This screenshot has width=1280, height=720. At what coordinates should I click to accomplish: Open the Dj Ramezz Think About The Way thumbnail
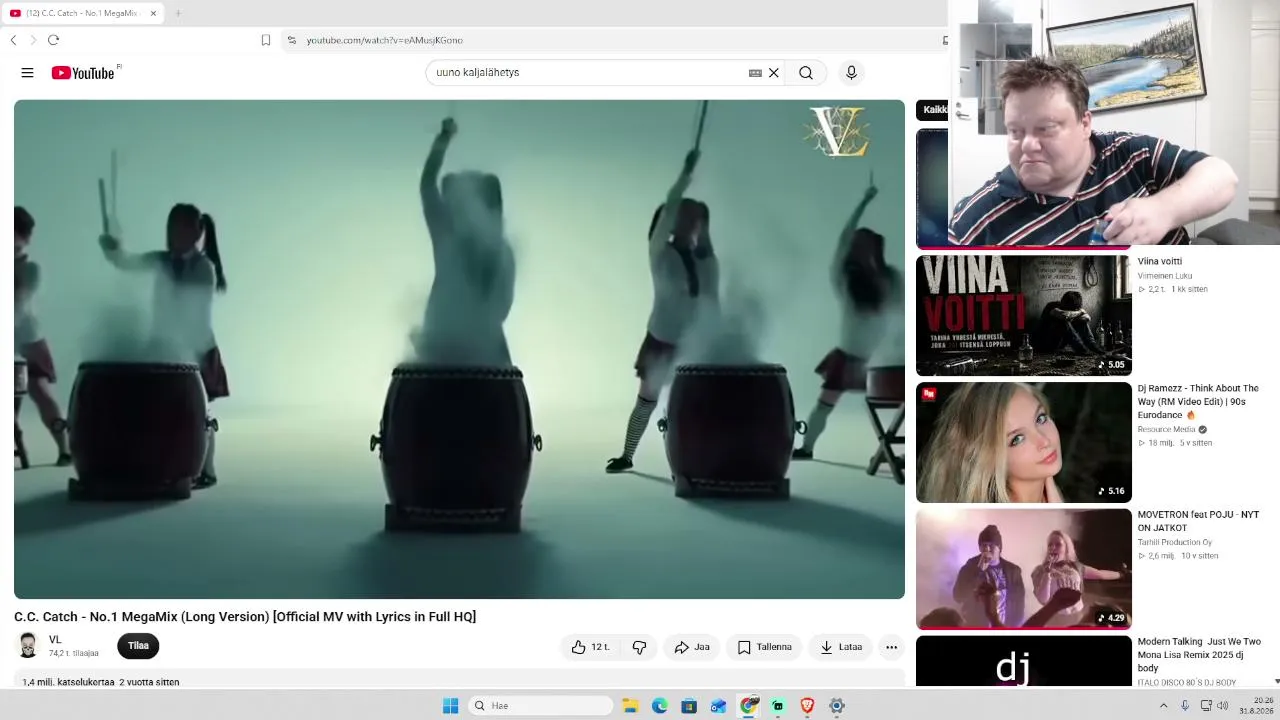pos(1024,442)
